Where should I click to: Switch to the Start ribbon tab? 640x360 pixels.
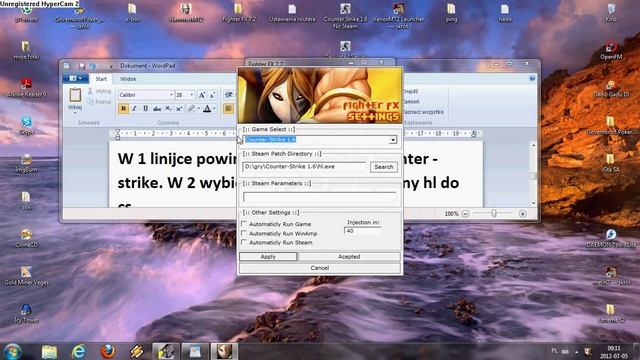pyautogui.click(x=101, y=79)
